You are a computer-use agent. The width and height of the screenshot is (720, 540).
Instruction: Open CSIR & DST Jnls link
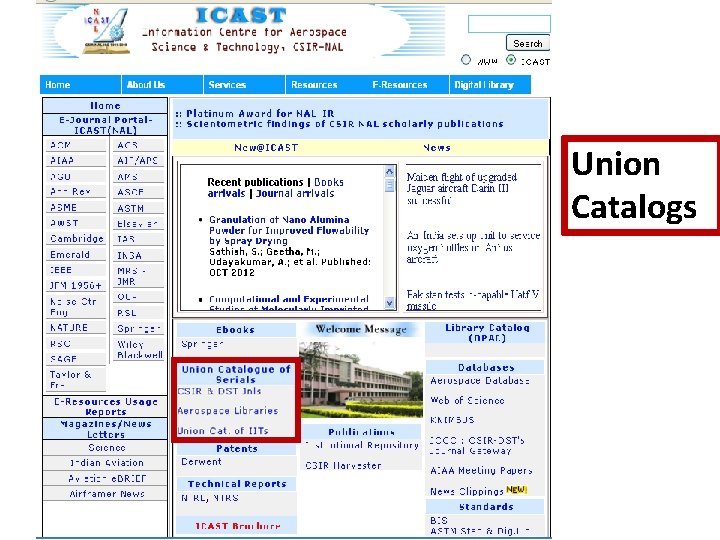coord(219,391)
